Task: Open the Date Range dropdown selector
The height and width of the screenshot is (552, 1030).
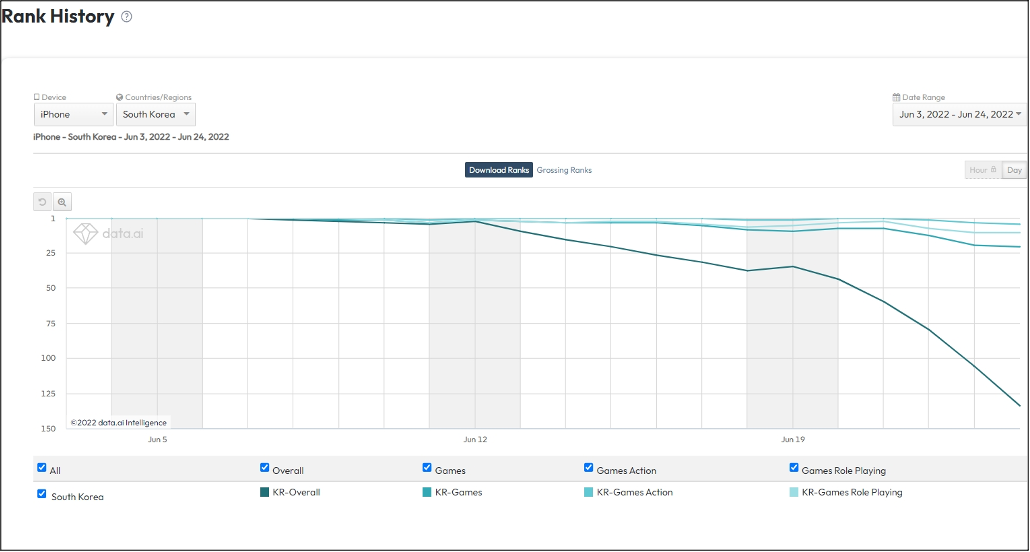Action: point(958,115)
